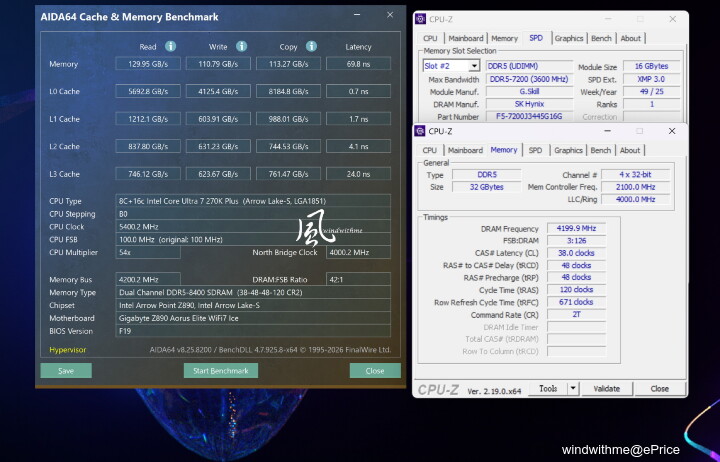Click the Tools button in CPU-Z
720x462 pixels.
point(548,389)
